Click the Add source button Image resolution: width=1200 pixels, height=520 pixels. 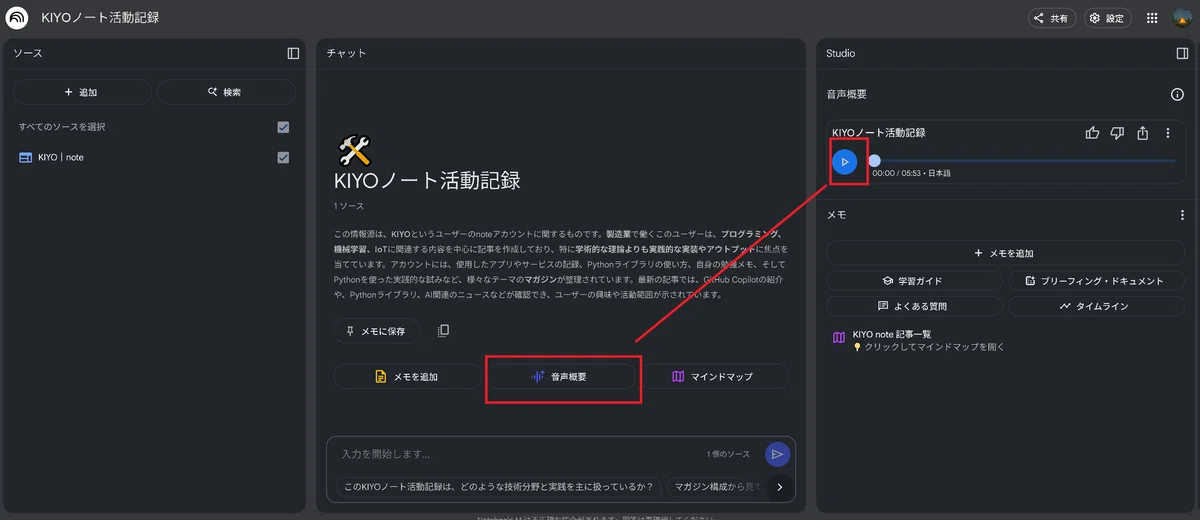(x=82, y=92)
